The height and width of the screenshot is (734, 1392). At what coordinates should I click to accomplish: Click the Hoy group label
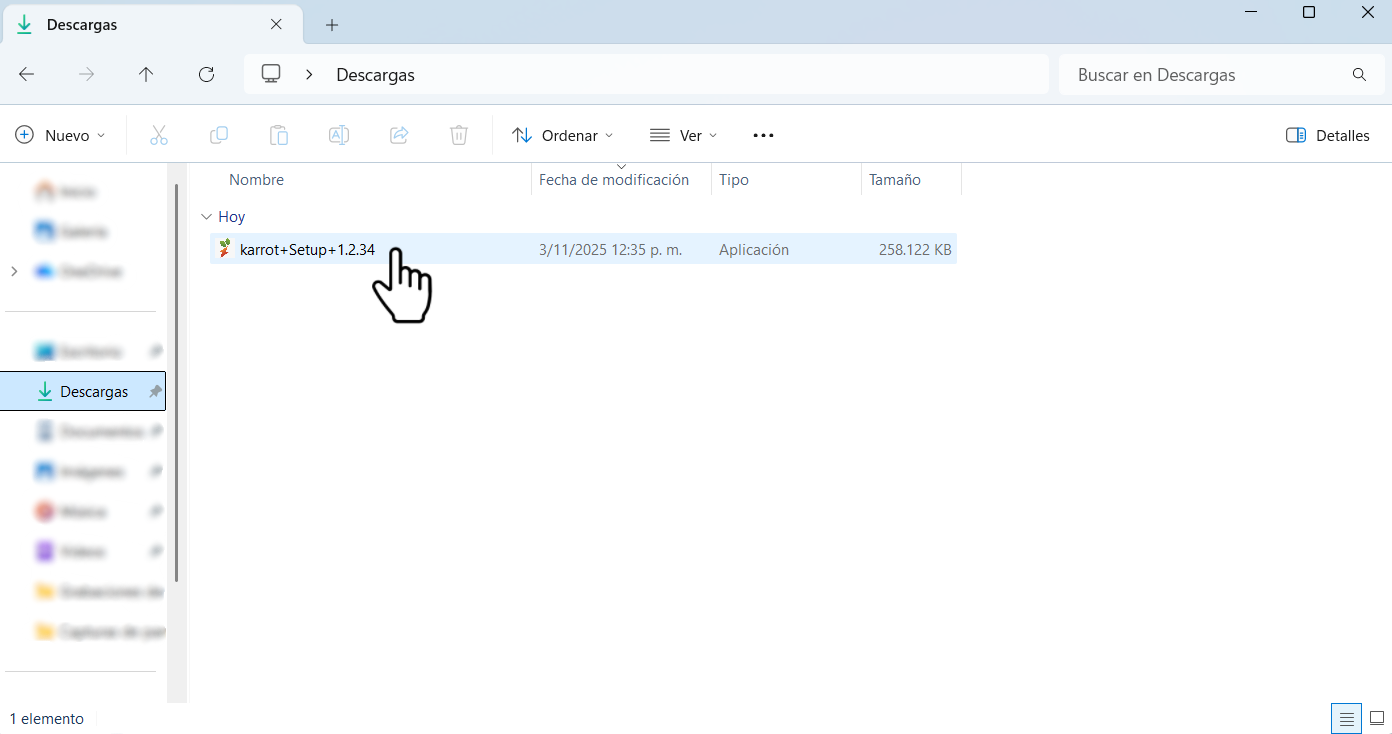click(232, 216)
